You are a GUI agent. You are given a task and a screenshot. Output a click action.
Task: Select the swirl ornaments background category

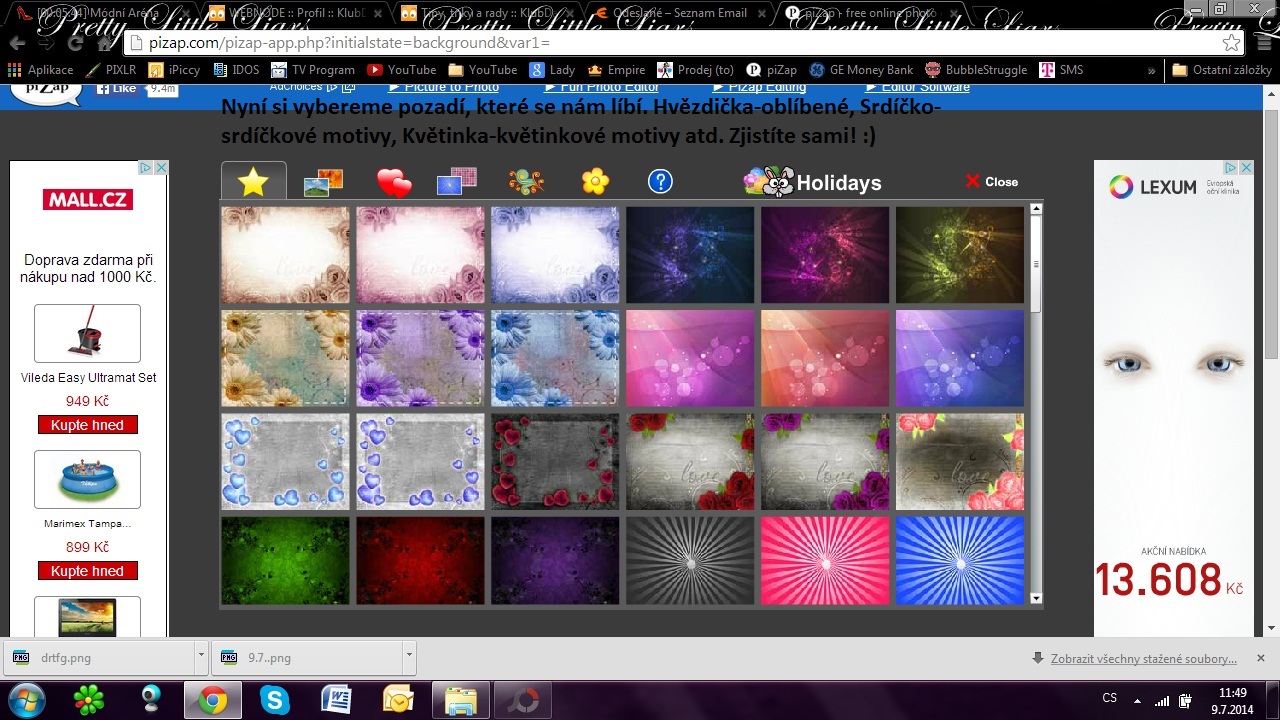pyautogui.click(x=526, y=182)
